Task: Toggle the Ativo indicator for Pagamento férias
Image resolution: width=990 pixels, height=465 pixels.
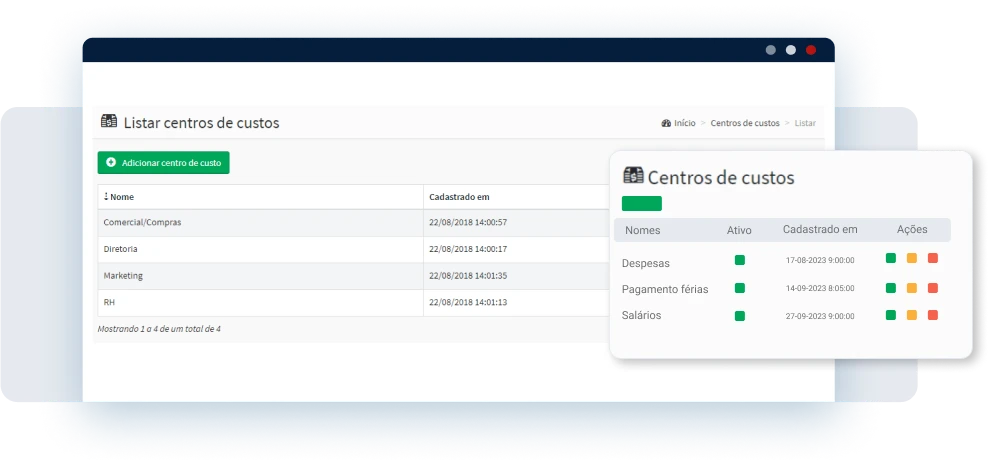Action: pos(740,288)
